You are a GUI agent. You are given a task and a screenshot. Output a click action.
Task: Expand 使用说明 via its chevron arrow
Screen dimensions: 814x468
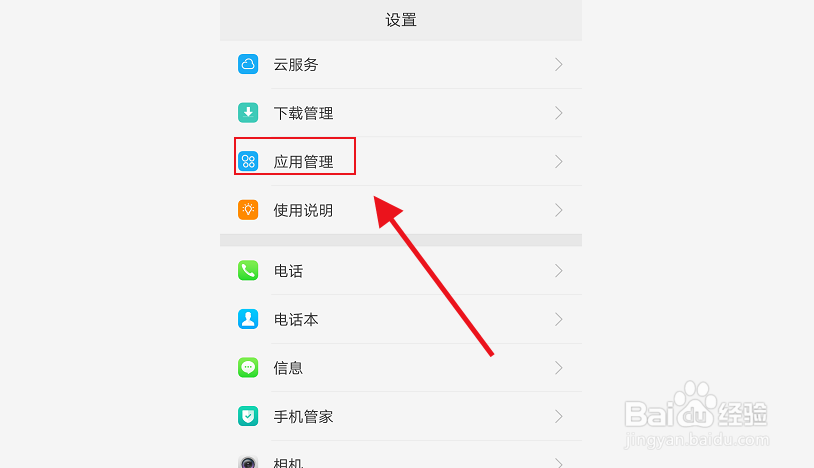pos(559,210)
